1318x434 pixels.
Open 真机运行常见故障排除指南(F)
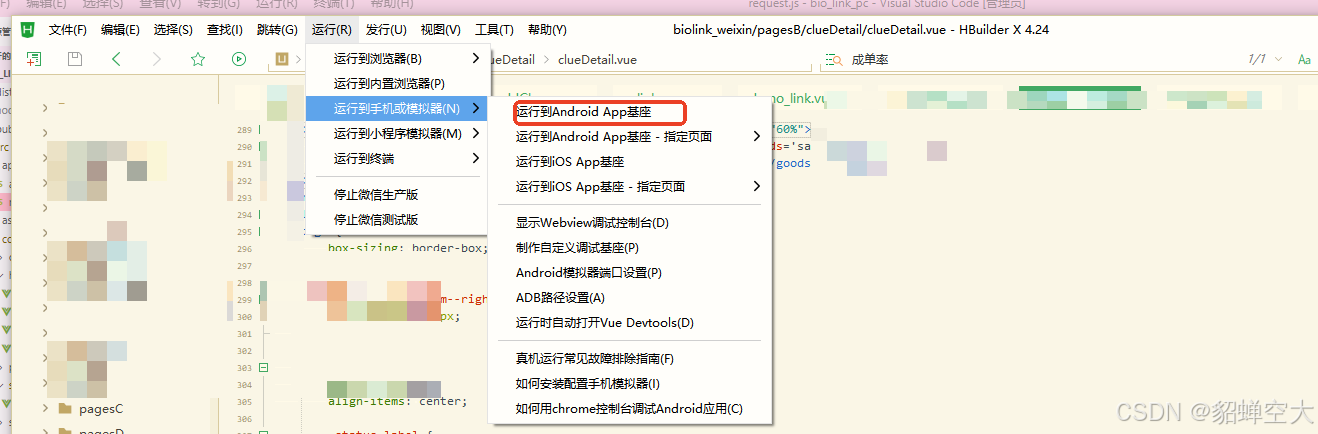pyautogui.click(x=629, y=358)
